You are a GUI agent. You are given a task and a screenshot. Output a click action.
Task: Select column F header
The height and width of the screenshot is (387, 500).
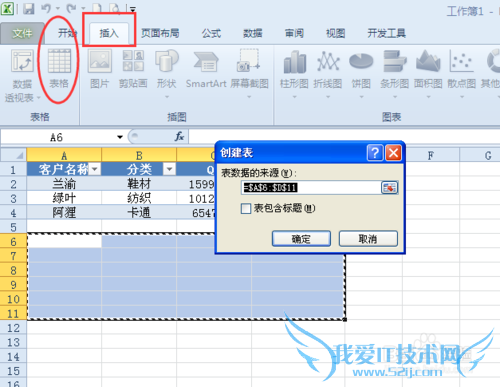pos(431,155)
